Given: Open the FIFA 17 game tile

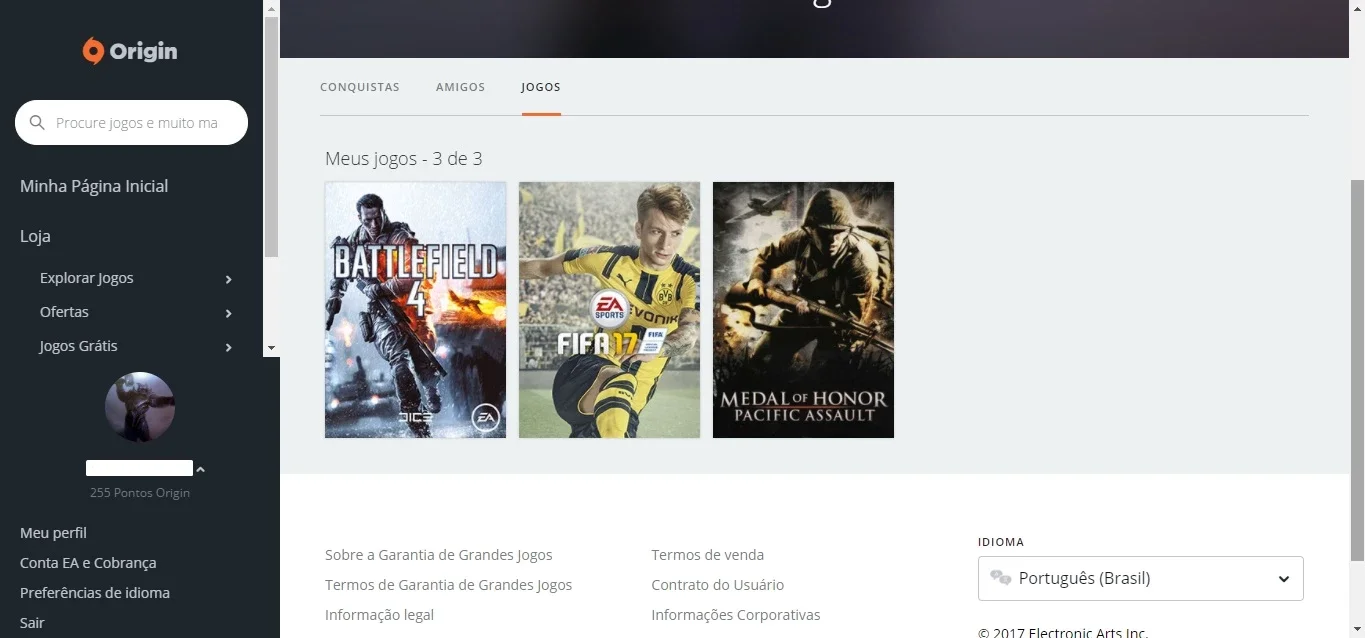Looking at the screenshot, I should (x=609, y=310).
